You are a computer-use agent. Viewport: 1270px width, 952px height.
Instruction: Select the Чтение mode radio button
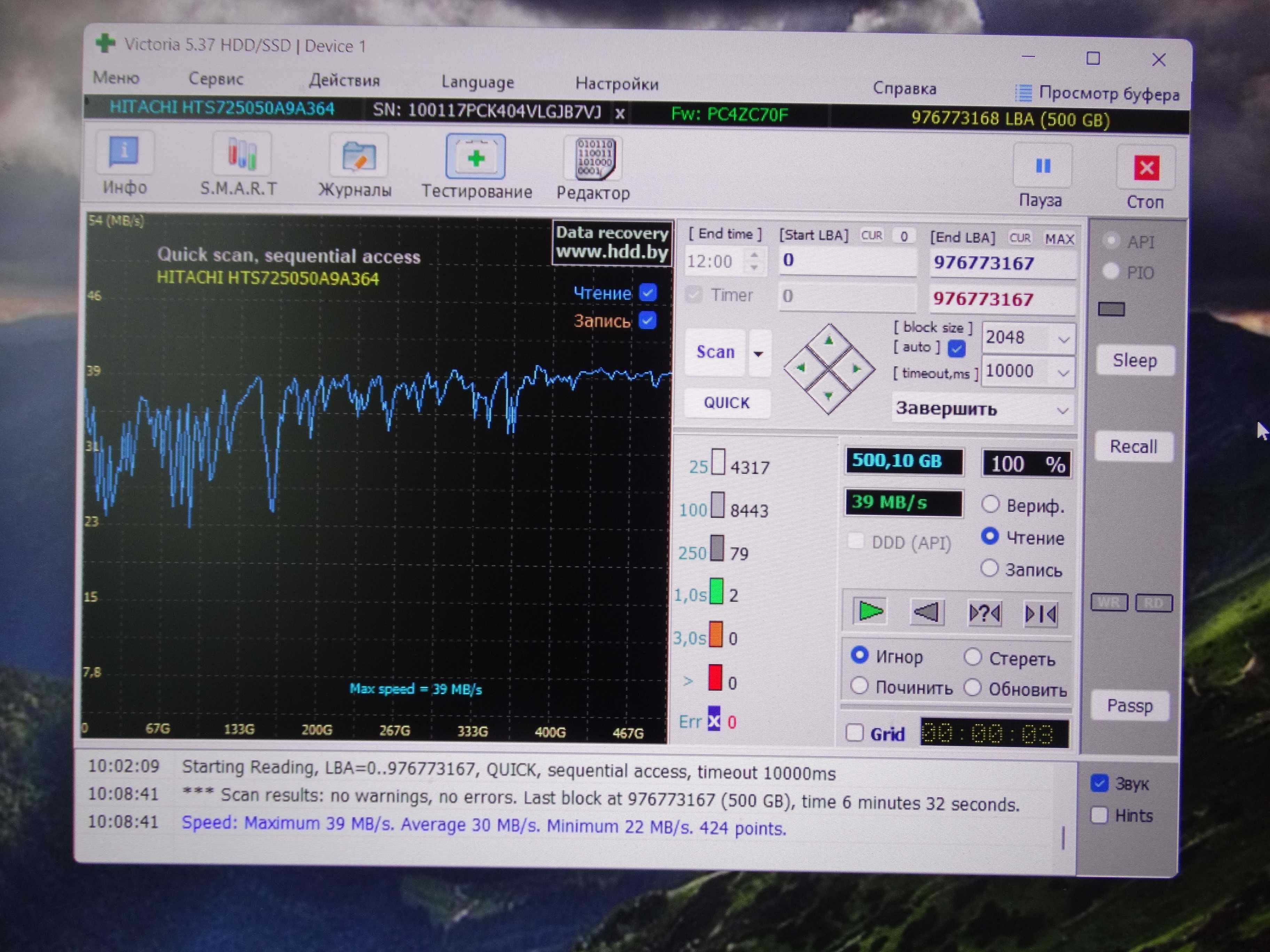coord(990,536)
